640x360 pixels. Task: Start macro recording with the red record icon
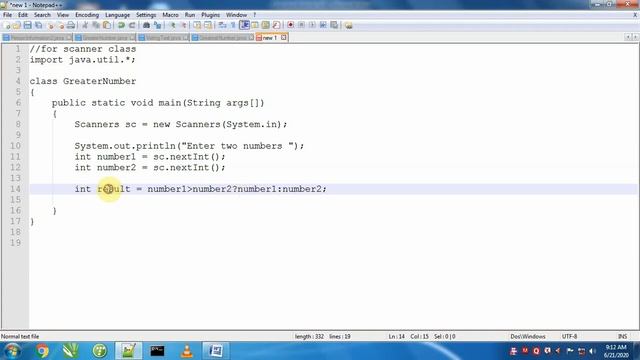click(291, 25)
